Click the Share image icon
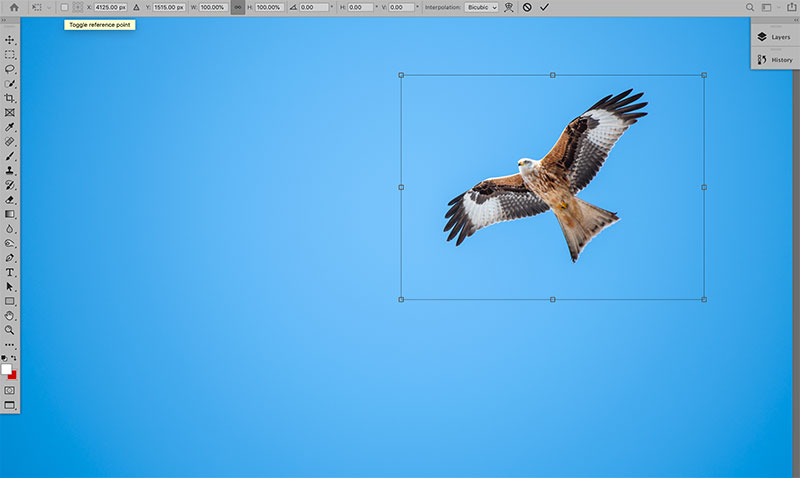The image size is (800, 478). click(x=791, y=7)
